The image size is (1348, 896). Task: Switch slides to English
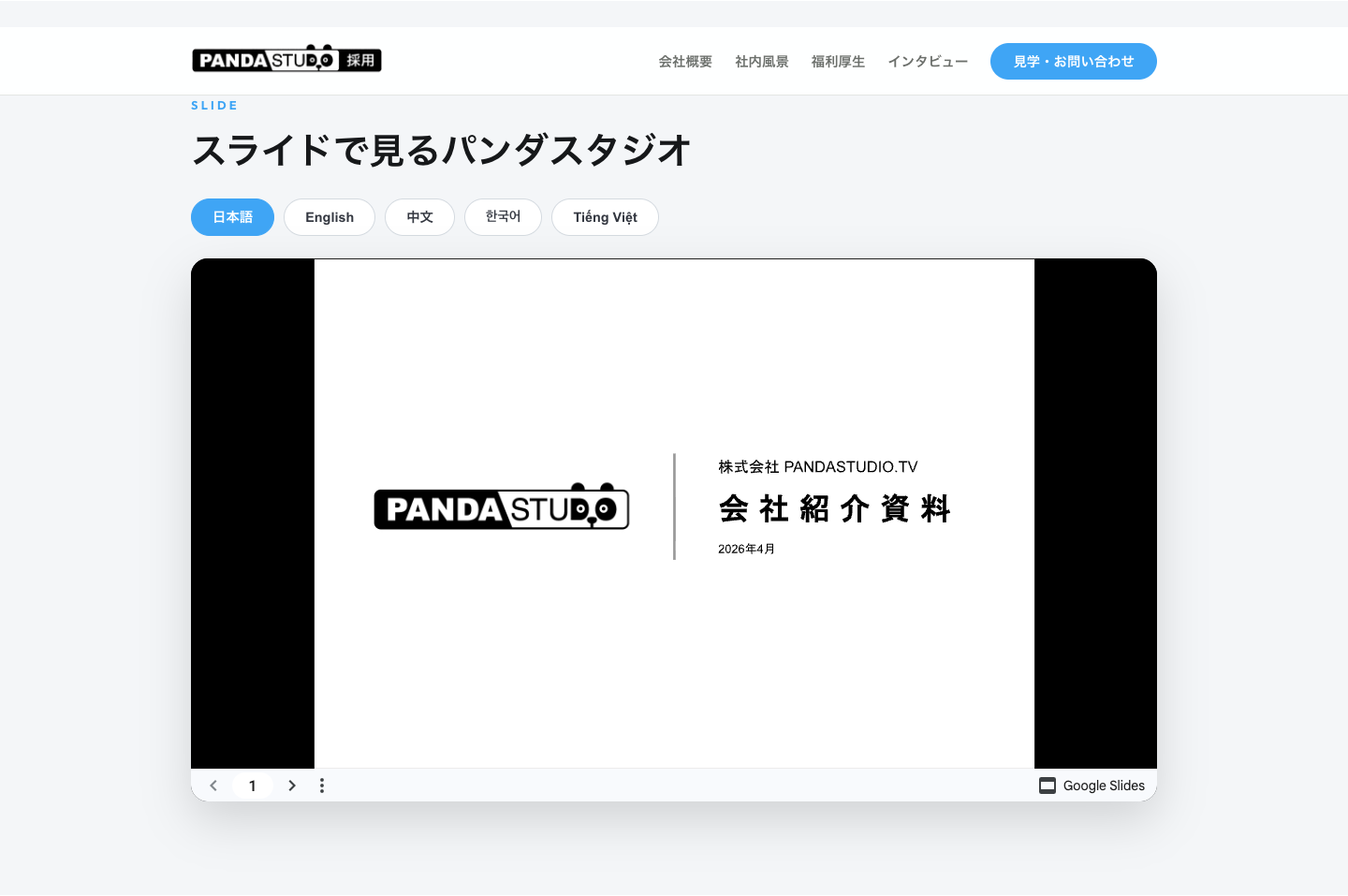pos(330,217)
